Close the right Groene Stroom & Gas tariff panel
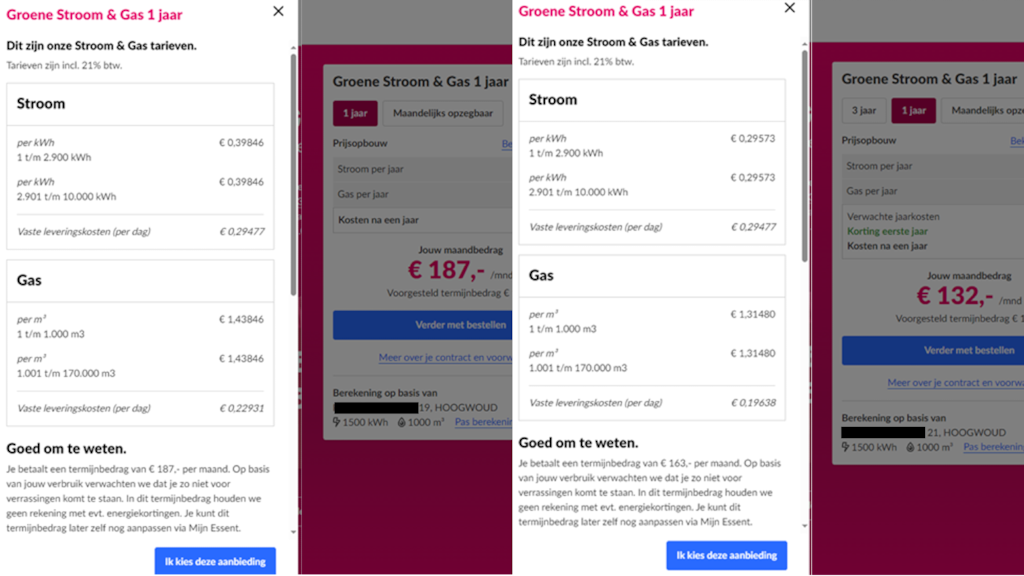The width and height of the screenshot is (1024, 576). [x=790, y=8]
